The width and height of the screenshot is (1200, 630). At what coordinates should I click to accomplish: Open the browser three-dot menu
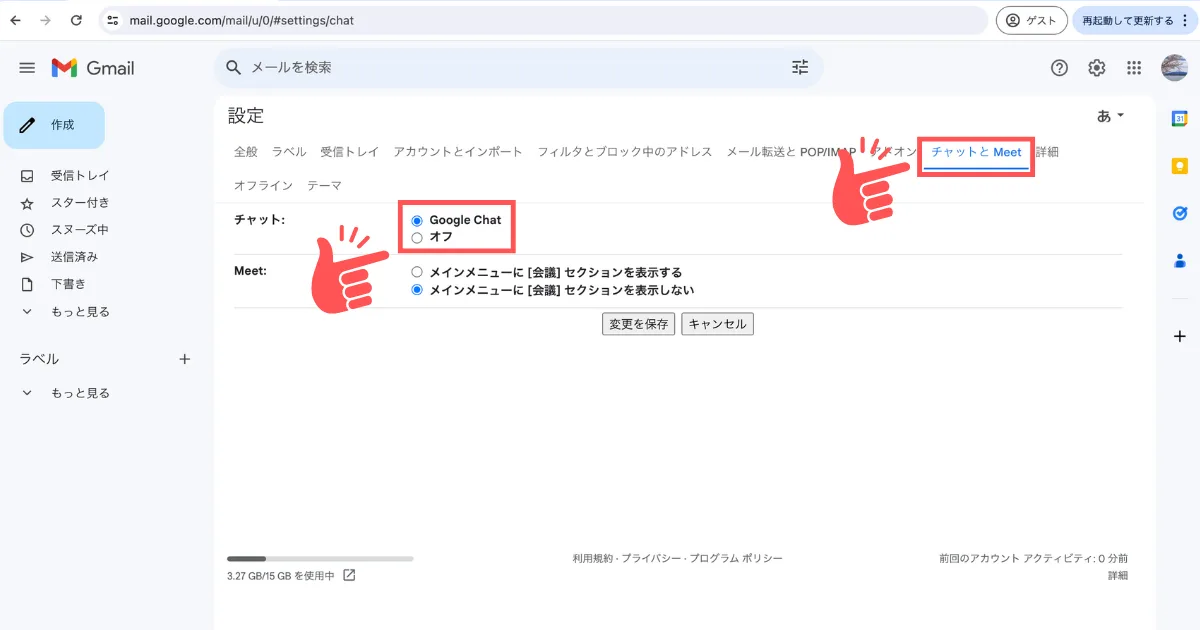[1185, 20]
